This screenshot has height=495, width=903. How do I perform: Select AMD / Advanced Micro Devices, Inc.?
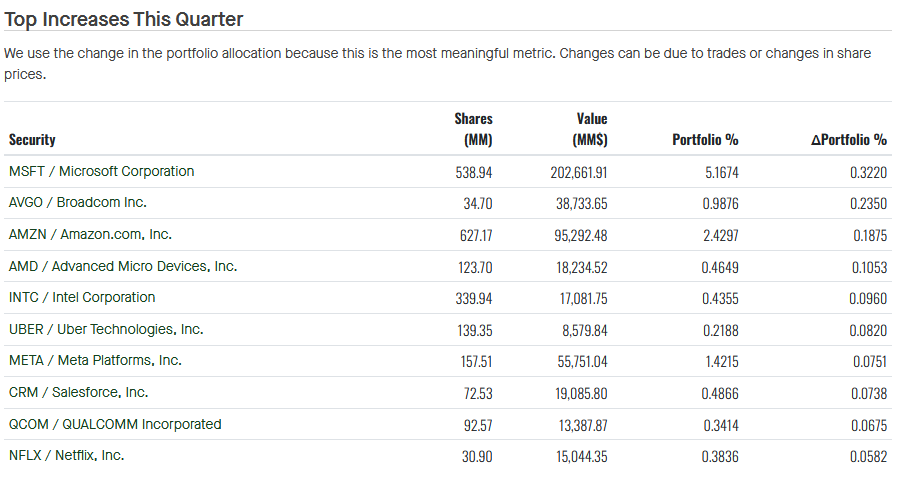tap(122, 267)
